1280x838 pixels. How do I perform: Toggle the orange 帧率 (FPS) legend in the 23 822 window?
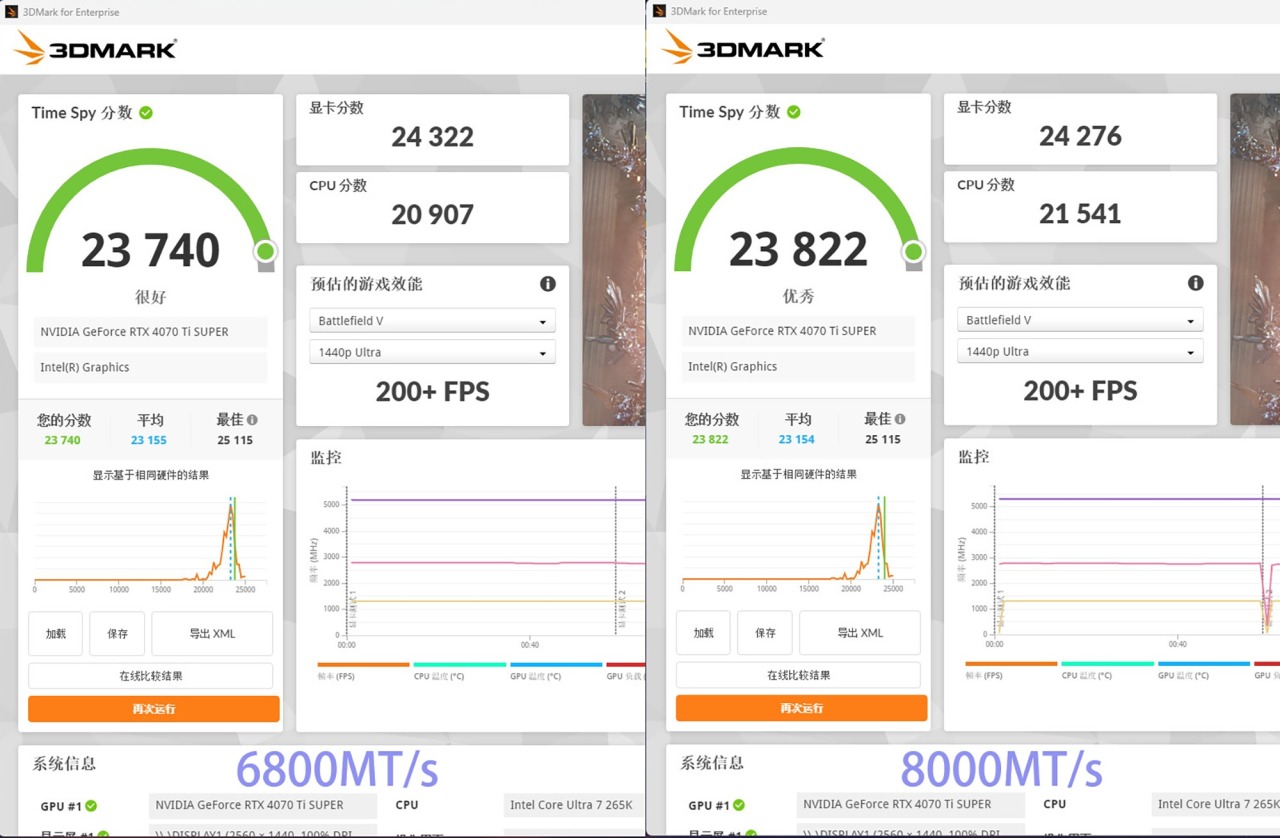(x=1011, y=669)
